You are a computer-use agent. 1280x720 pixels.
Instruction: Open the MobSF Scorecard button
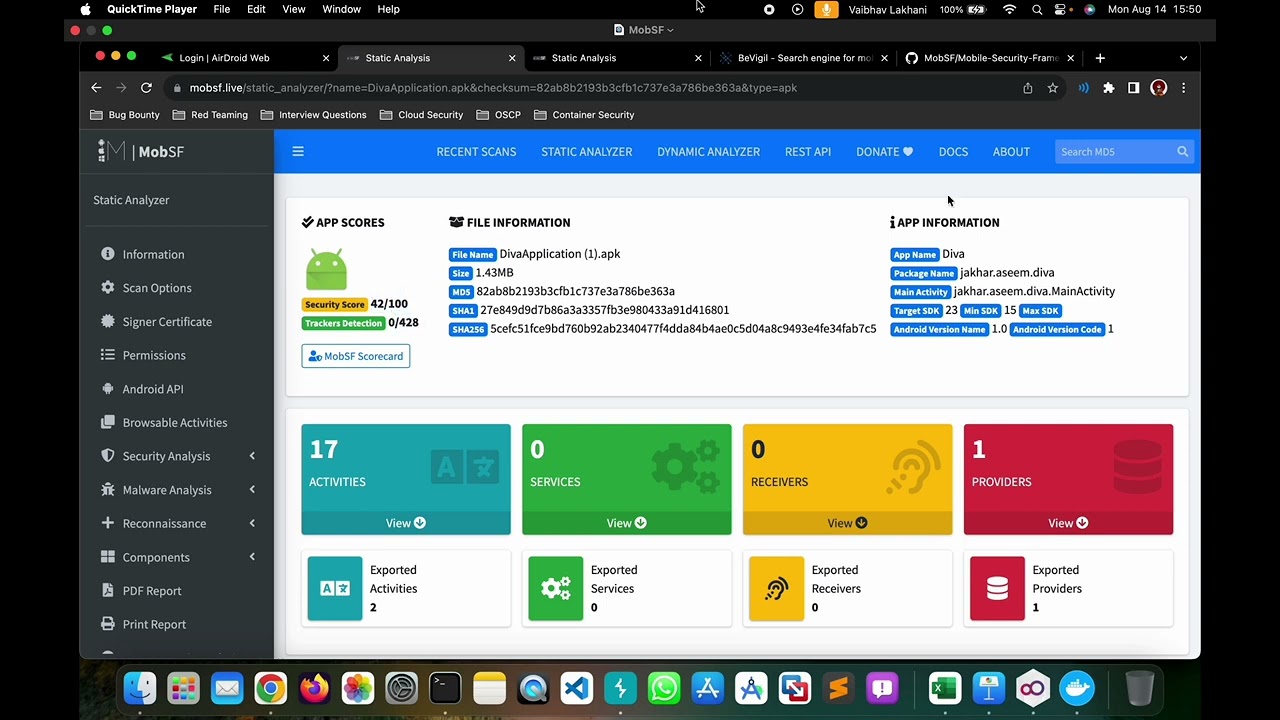(x=356, y=356)
